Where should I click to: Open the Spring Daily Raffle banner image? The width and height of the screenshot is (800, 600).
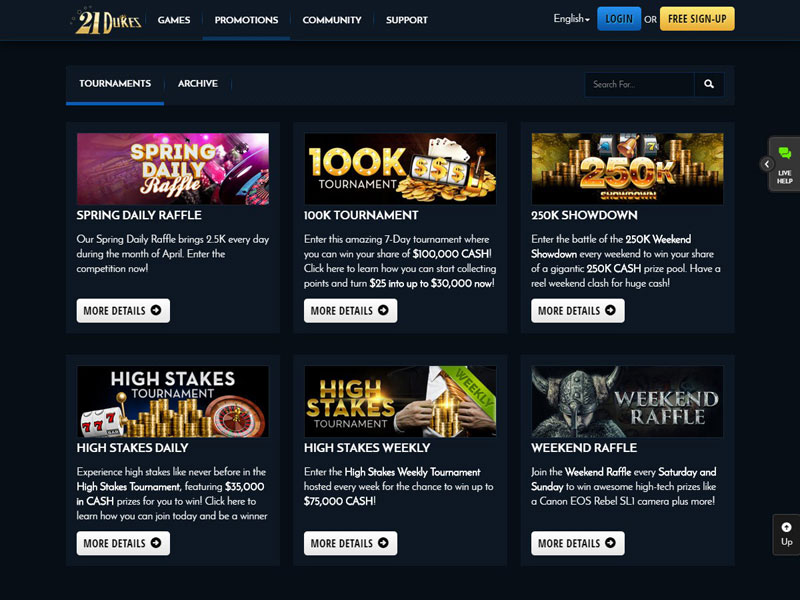coord(173,169)
